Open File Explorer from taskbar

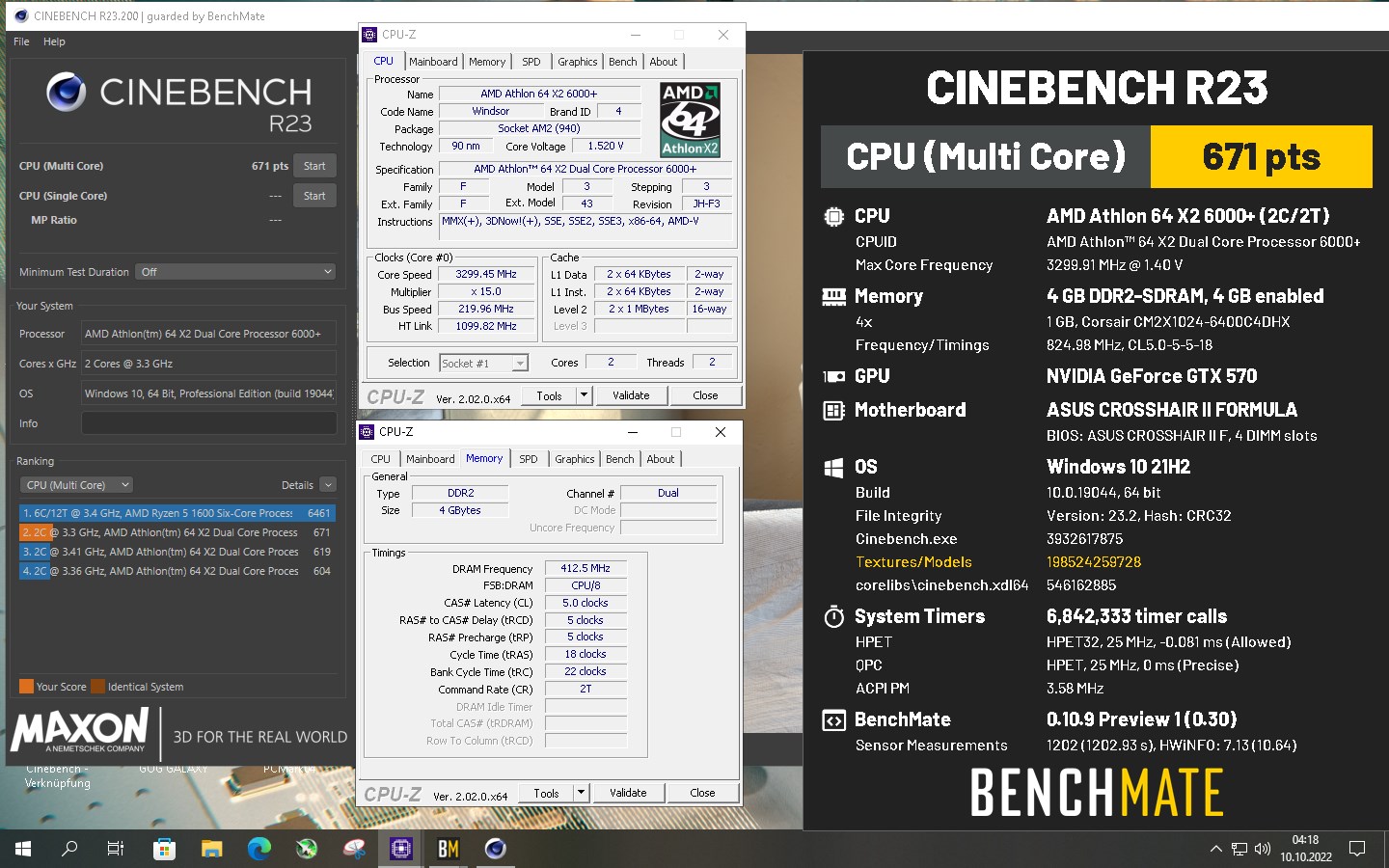point(212,849)
